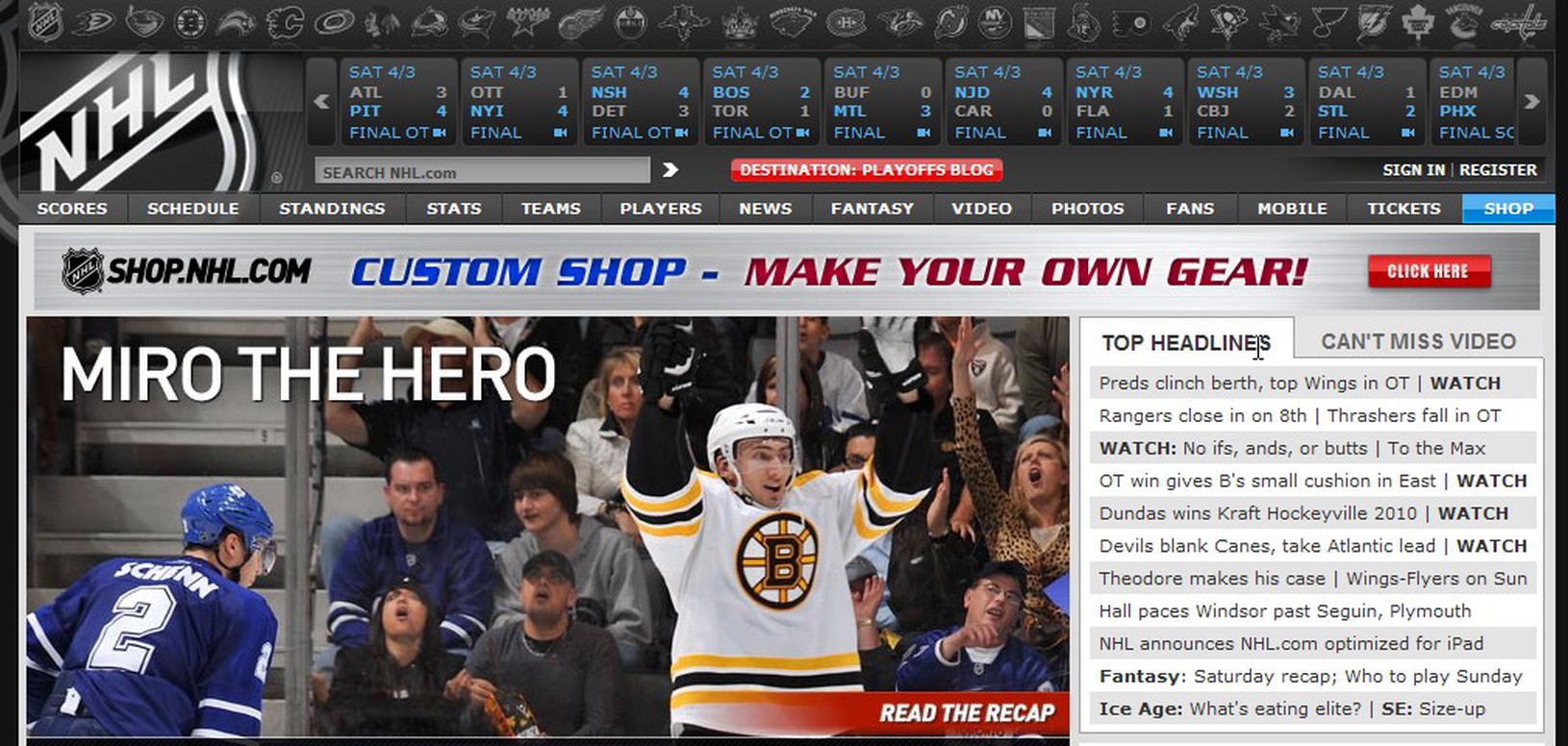Open 'Hall paces Windsor past Seguin, Plymouth' headline

click(1284, 611)
